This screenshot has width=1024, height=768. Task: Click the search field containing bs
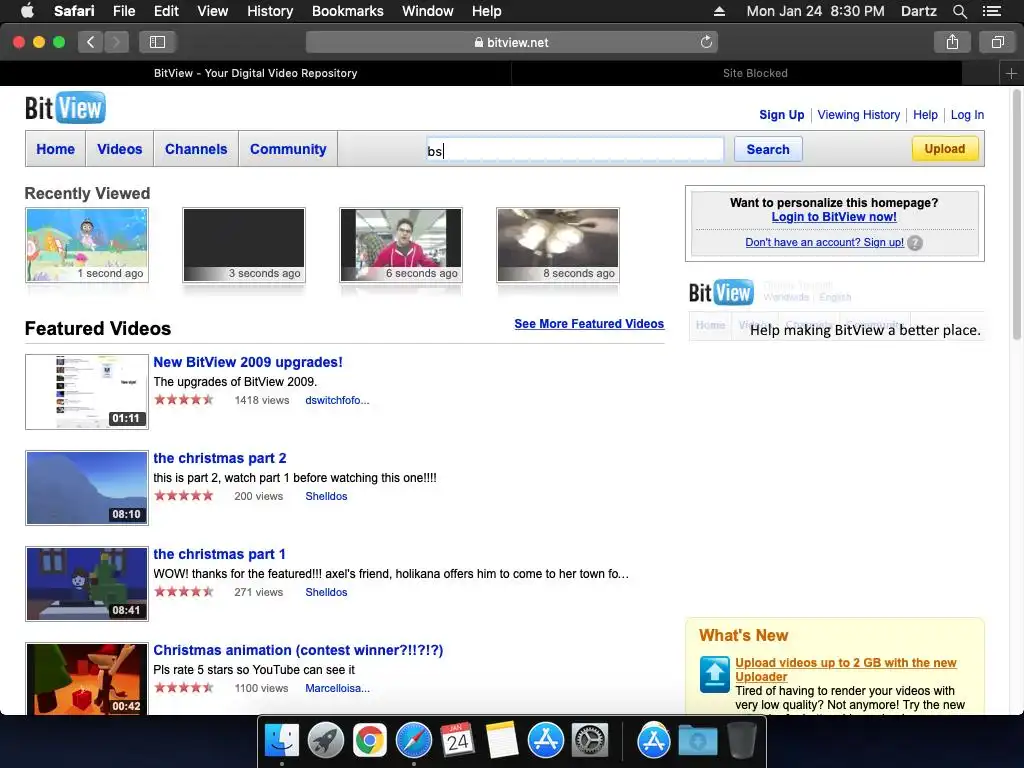(575, 150)
